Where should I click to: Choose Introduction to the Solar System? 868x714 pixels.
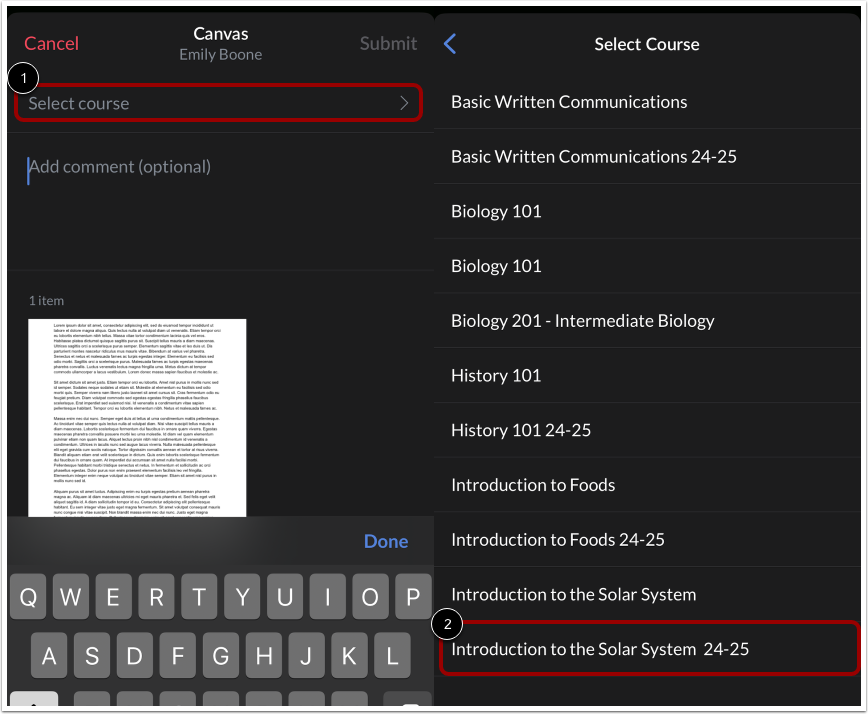point(647,594)
